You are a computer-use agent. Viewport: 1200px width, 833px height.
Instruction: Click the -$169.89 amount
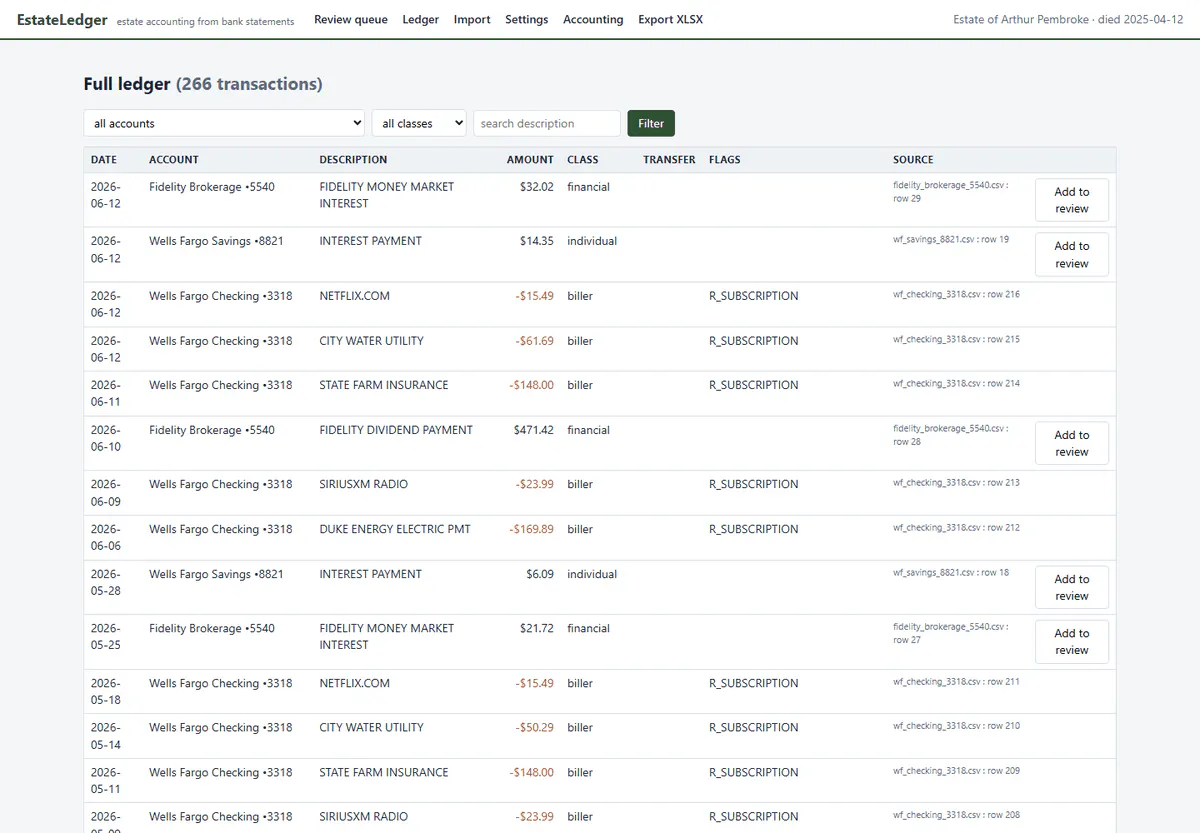tap(531, 529)
